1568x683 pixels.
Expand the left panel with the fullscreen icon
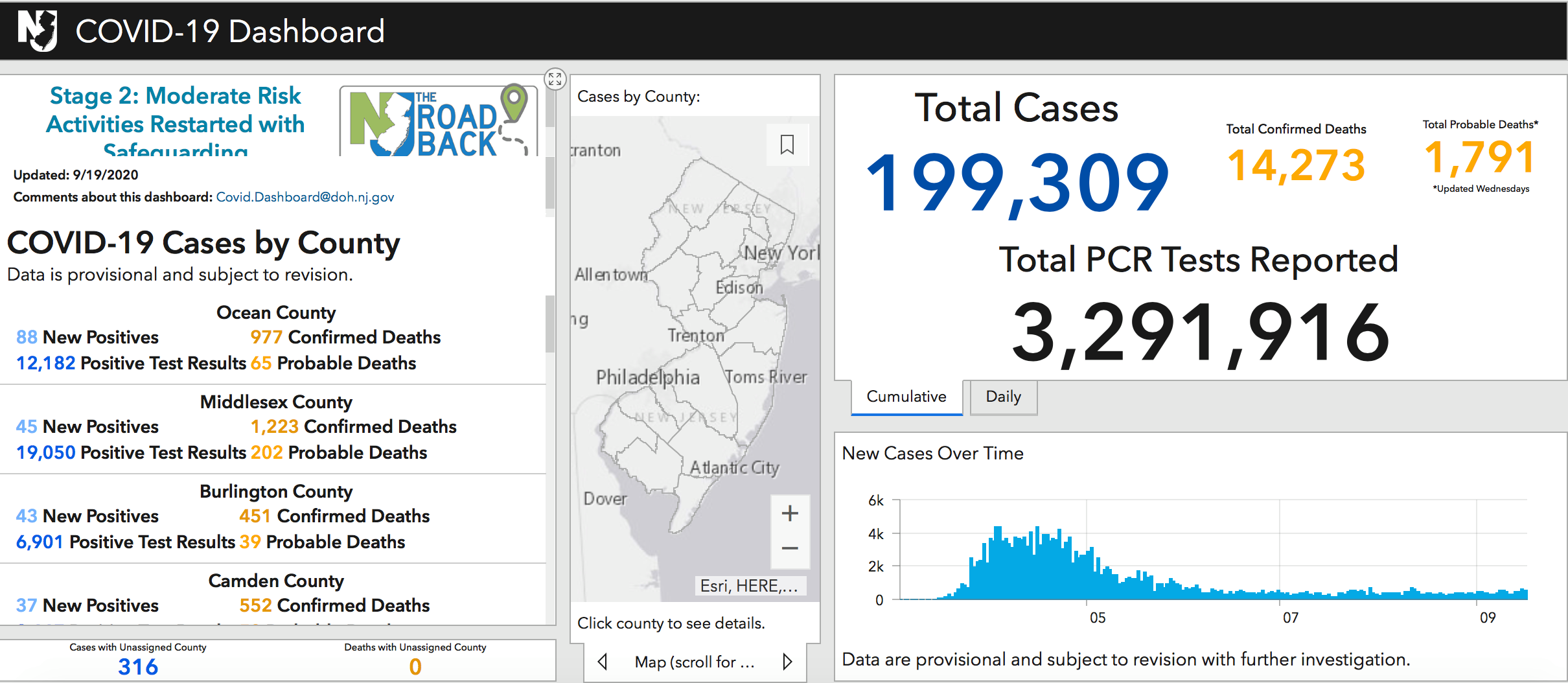tap(555, 79)
